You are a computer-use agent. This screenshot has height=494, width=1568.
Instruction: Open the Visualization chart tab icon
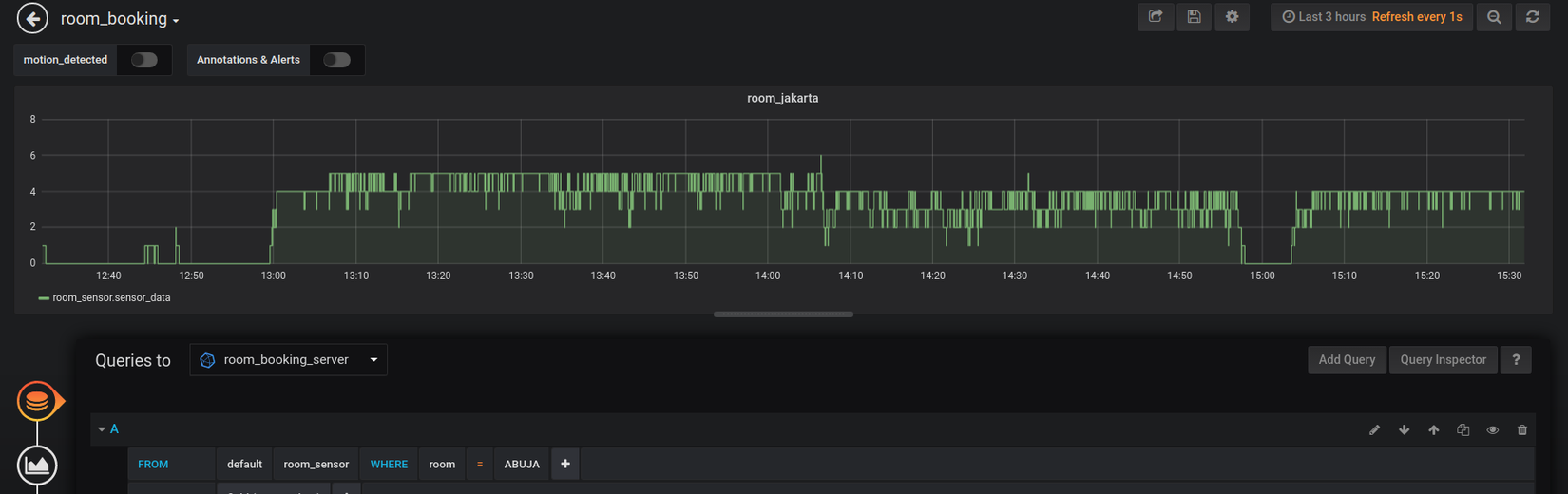[37, 465]
